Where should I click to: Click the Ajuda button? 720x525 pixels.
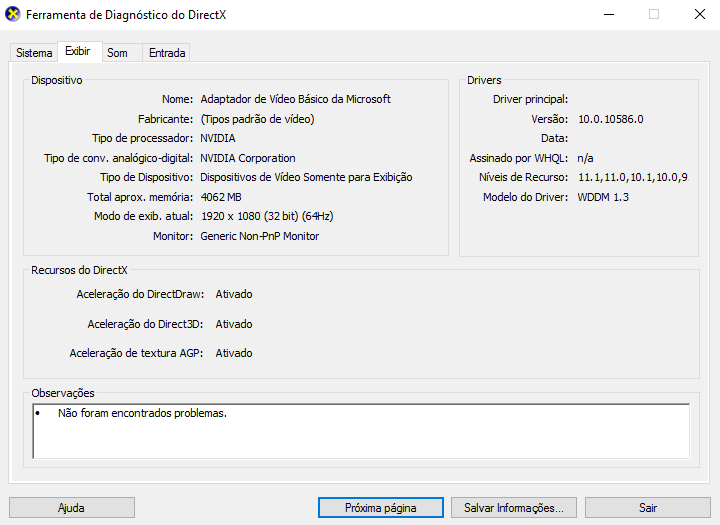coord(72,508)
